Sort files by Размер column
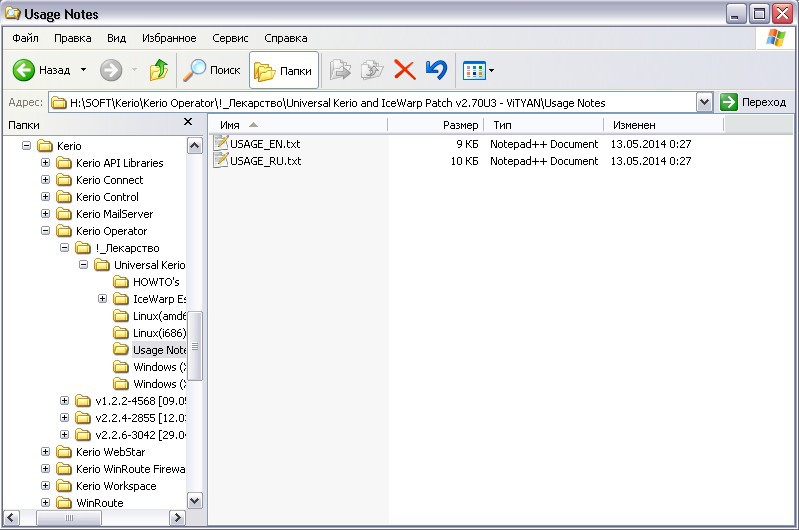Viewport: 799px width, 530px height. click(x=435, y=125)
